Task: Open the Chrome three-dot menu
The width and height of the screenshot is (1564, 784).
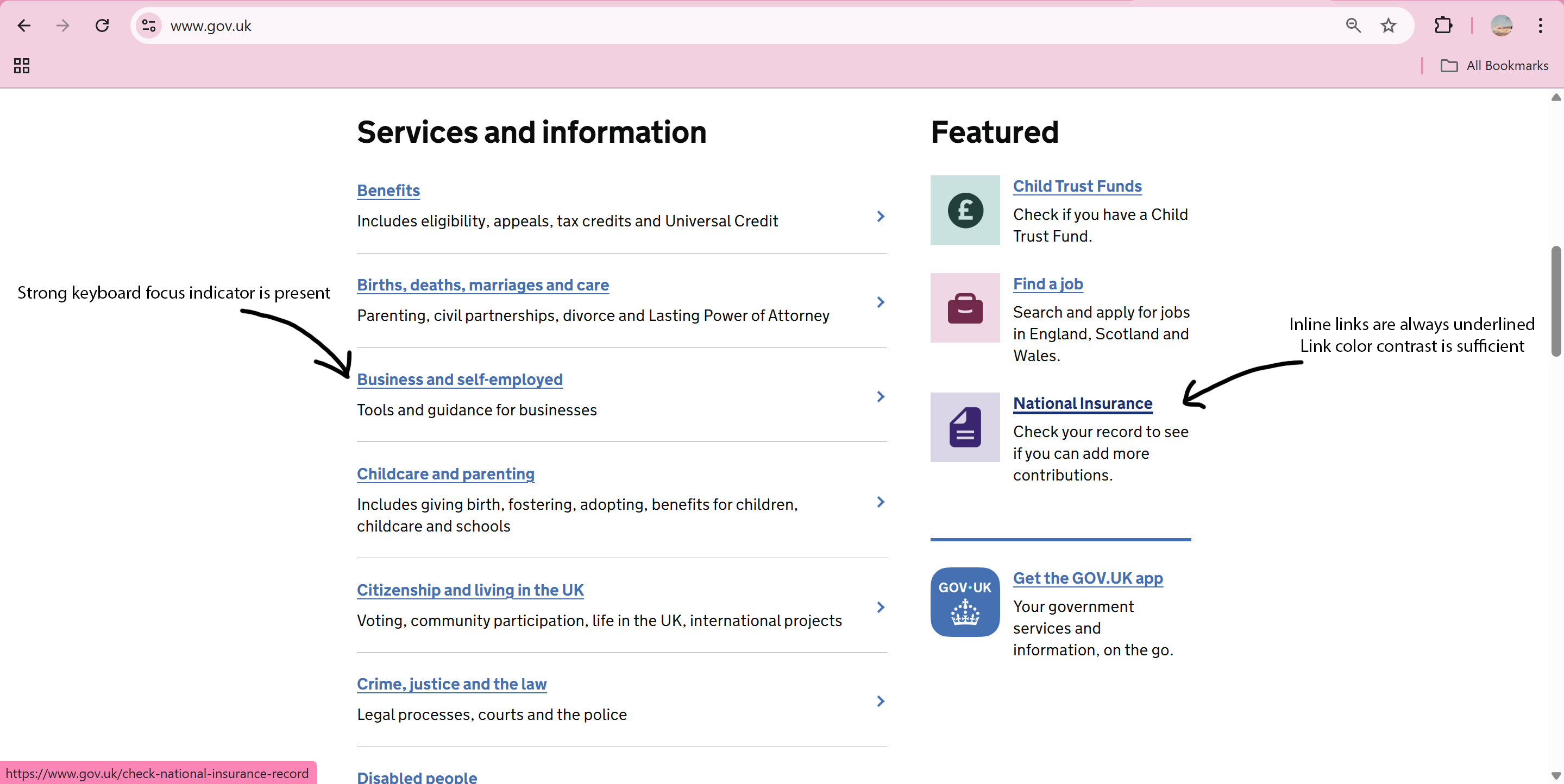Action: pos(1540,26)
